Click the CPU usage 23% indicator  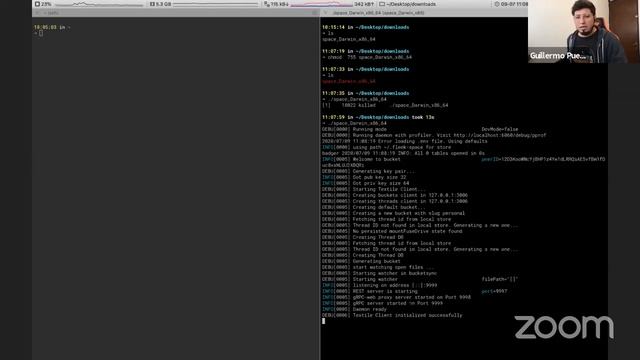tap(43, 4)
